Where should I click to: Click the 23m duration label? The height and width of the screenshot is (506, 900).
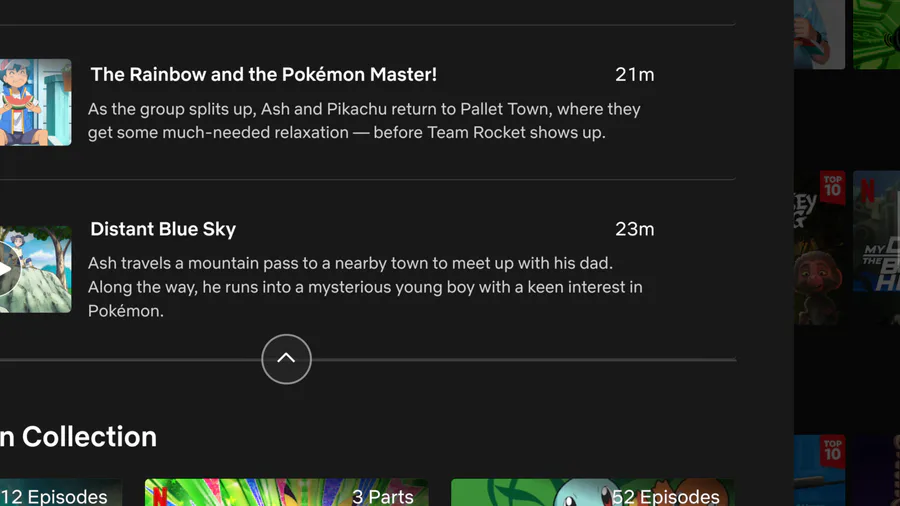(x=634, y=229)
